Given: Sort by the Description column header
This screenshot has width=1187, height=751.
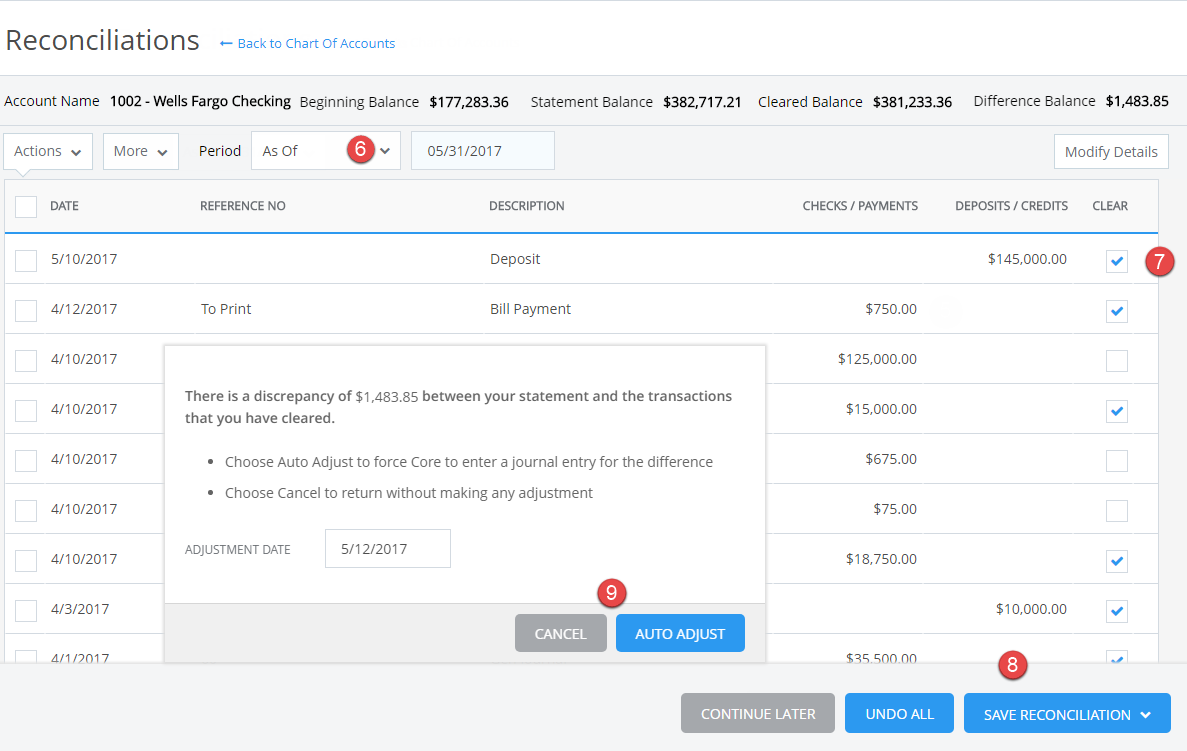Looking at the screenshot, I should click(527, 206).
